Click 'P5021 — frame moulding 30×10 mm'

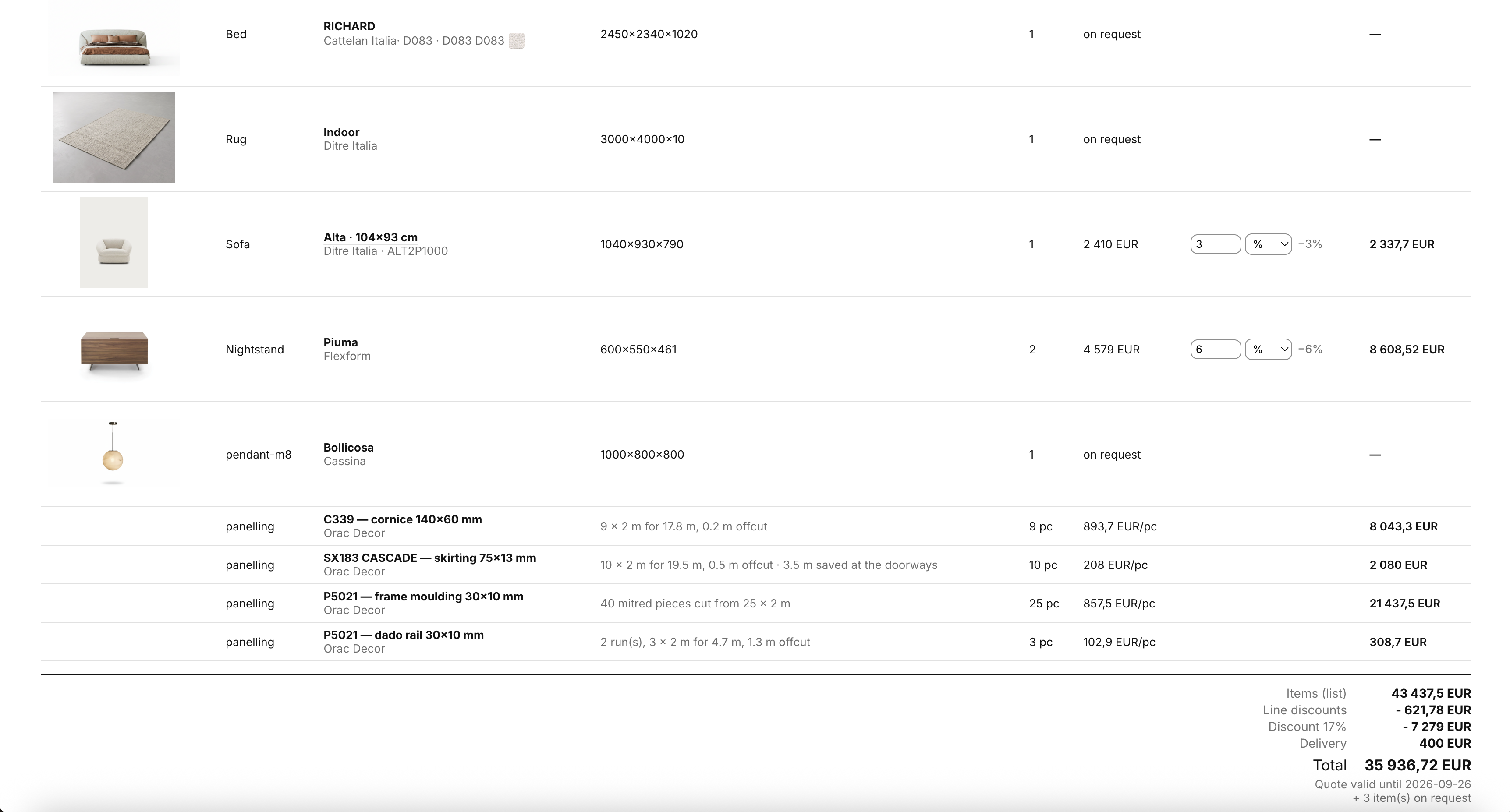(x=423, y=597)
